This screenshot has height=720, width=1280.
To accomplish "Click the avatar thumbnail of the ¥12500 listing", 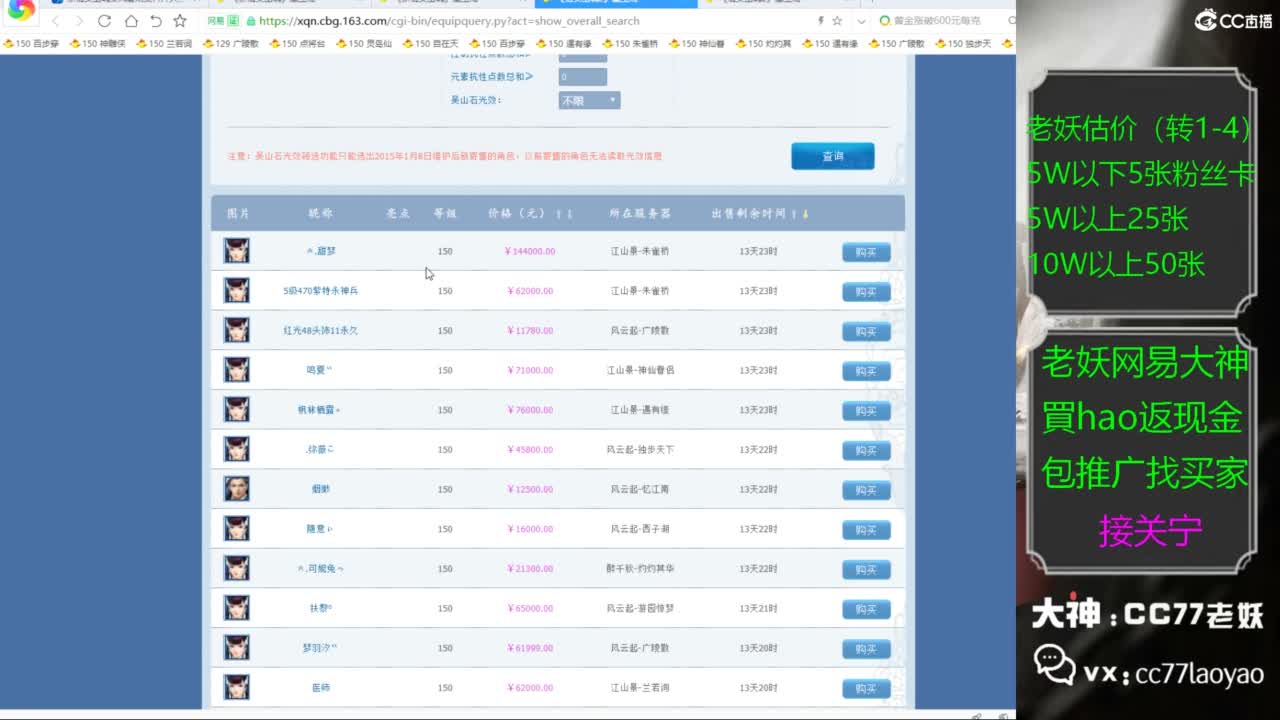I will (x=236, y=489).
